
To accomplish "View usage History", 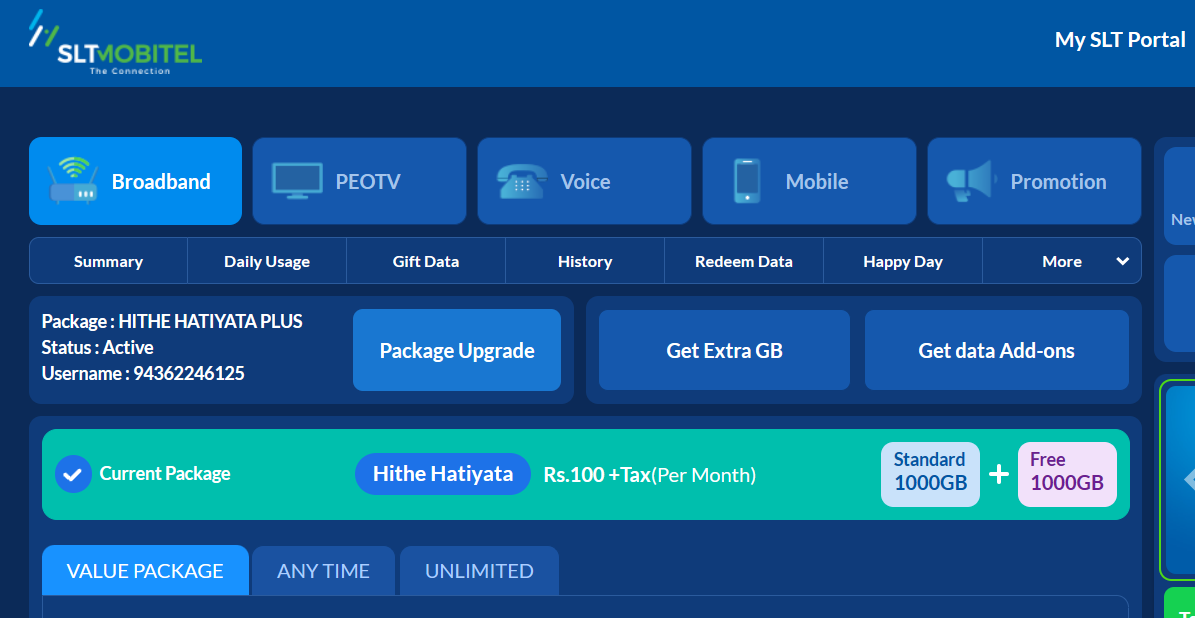I will (585, 261).
